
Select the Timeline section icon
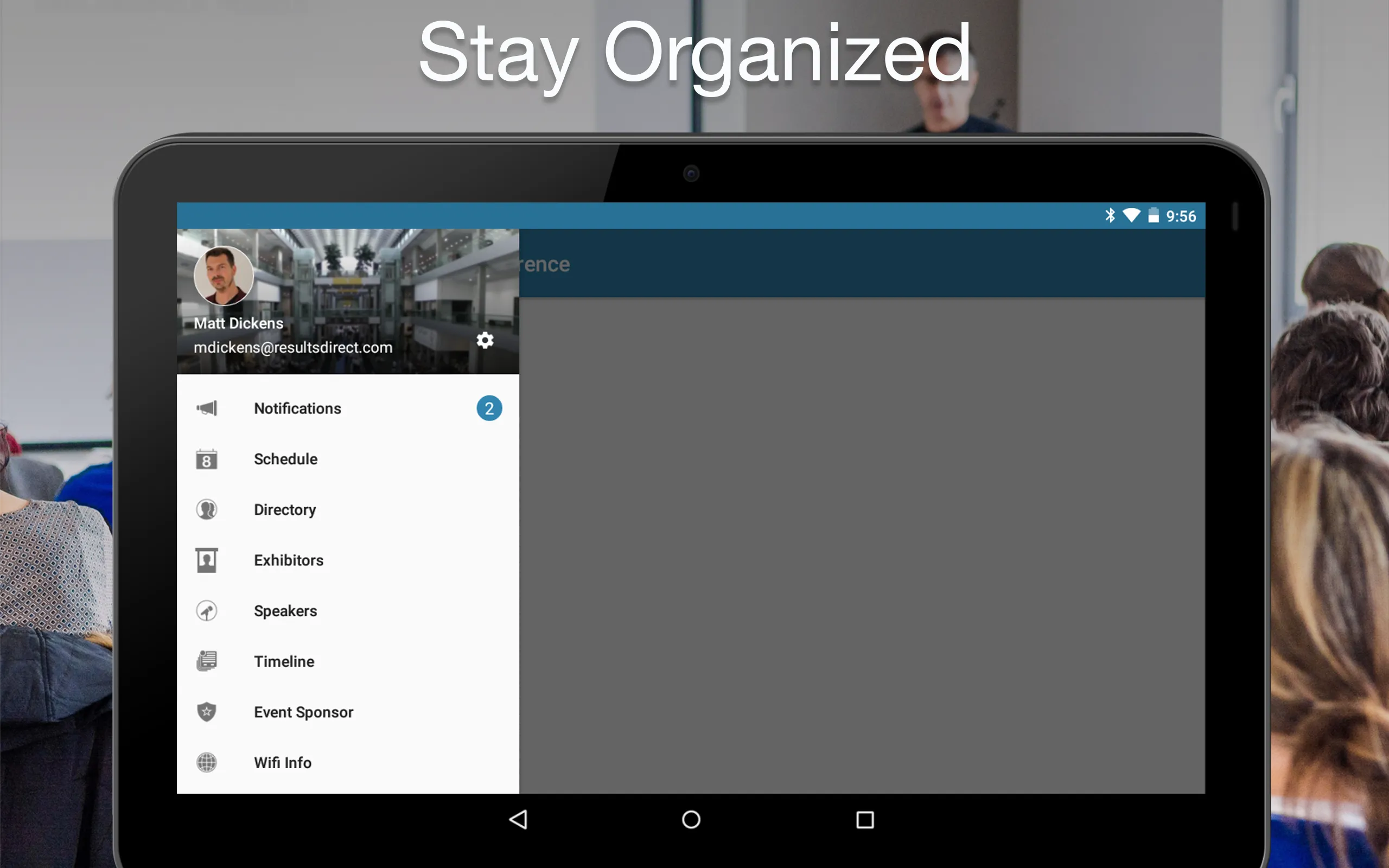208,661
